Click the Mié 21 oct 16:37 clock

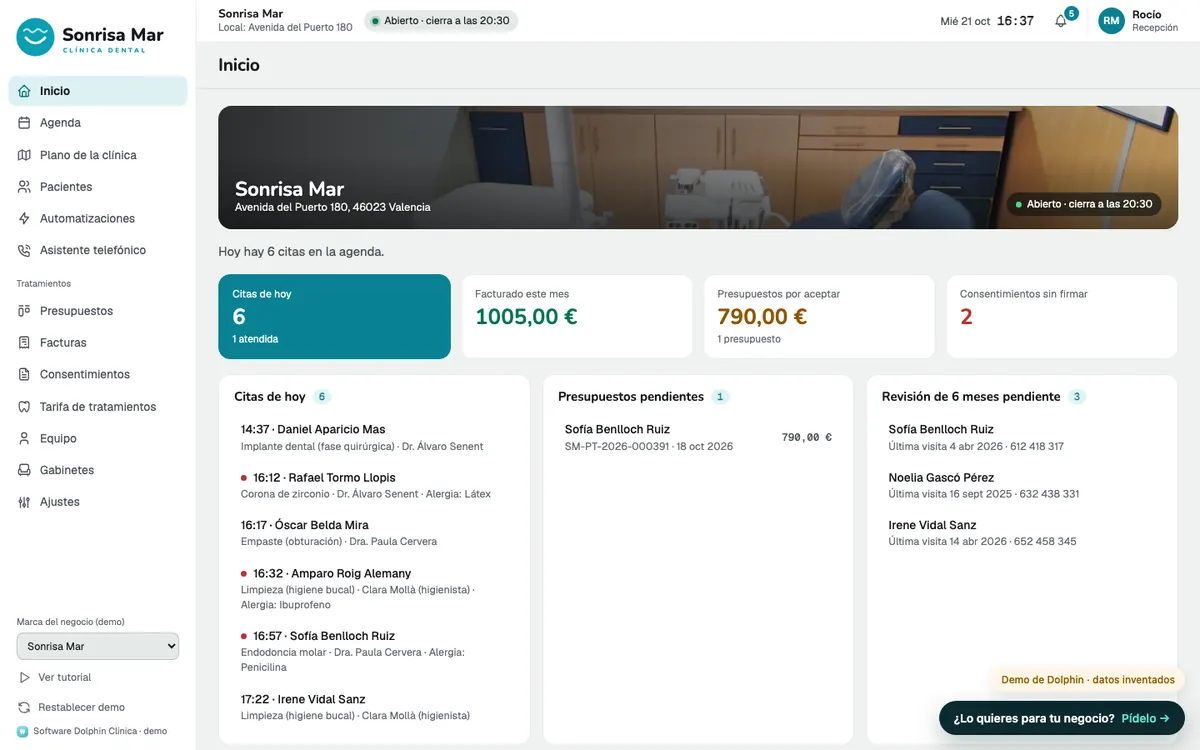[987, 21]
